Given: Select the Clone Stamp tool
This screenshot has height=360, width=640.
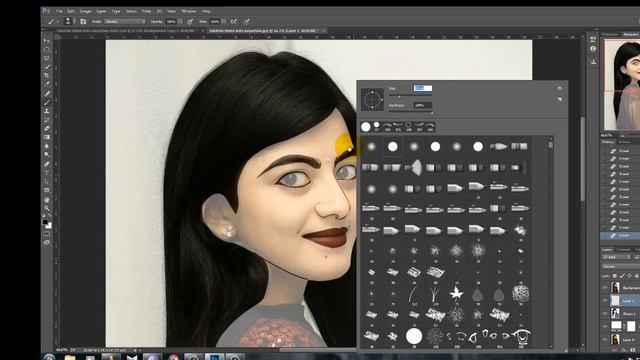Looking at the screenshot, I should coord(47,111).
